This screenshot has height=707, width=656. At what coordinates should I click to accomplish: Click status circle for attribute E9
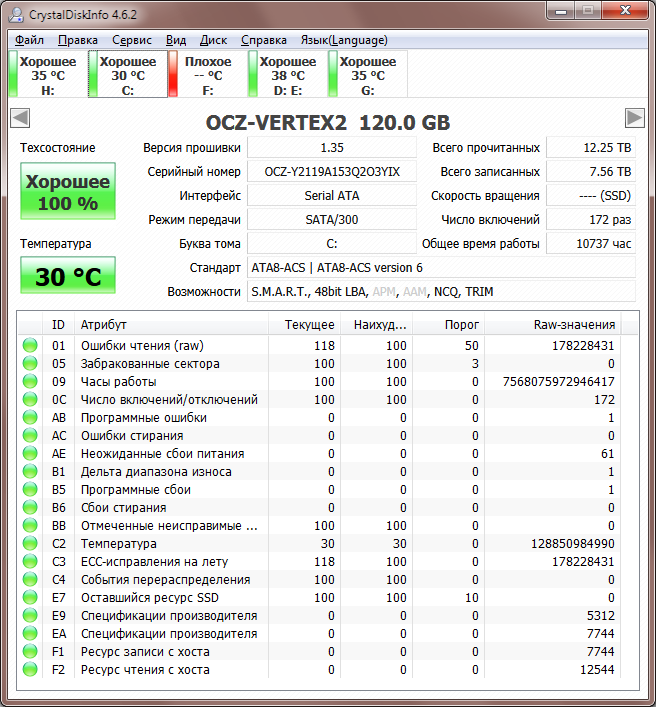(30, 615)
